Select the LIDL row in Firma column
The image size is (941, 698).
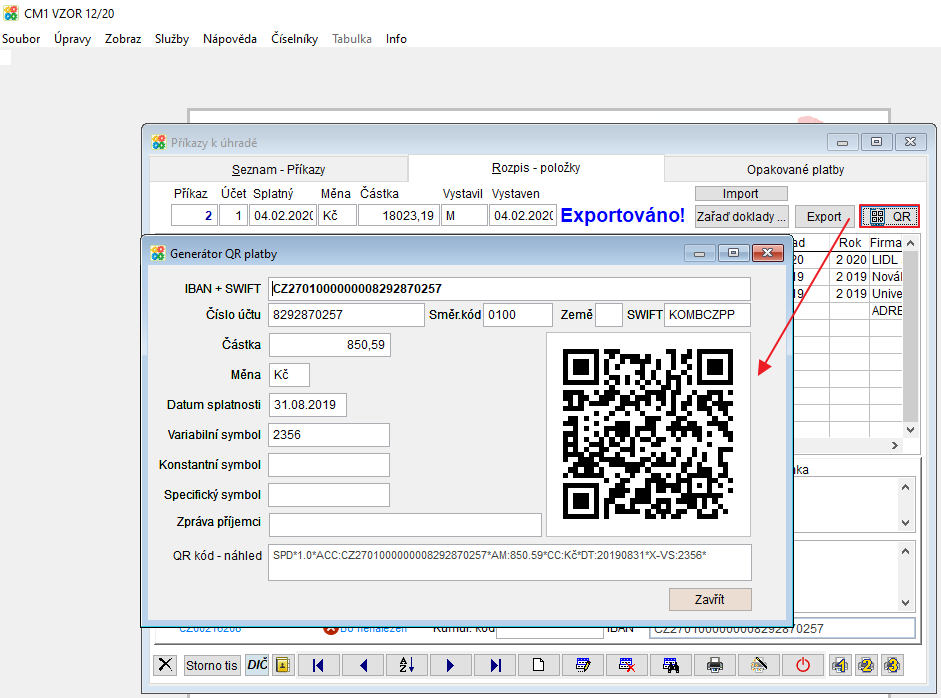[x=886, y=260]
